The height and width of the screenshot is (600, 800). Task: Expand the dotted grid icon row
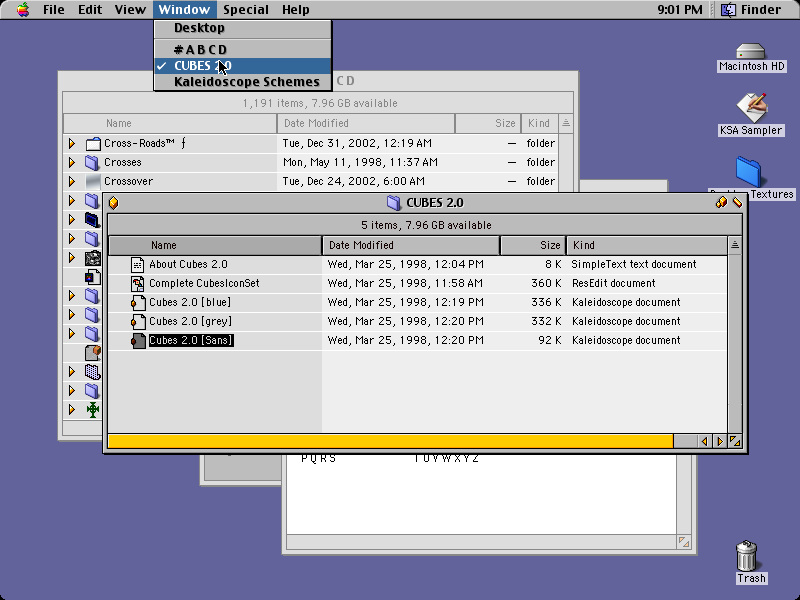tap(72, 371)
